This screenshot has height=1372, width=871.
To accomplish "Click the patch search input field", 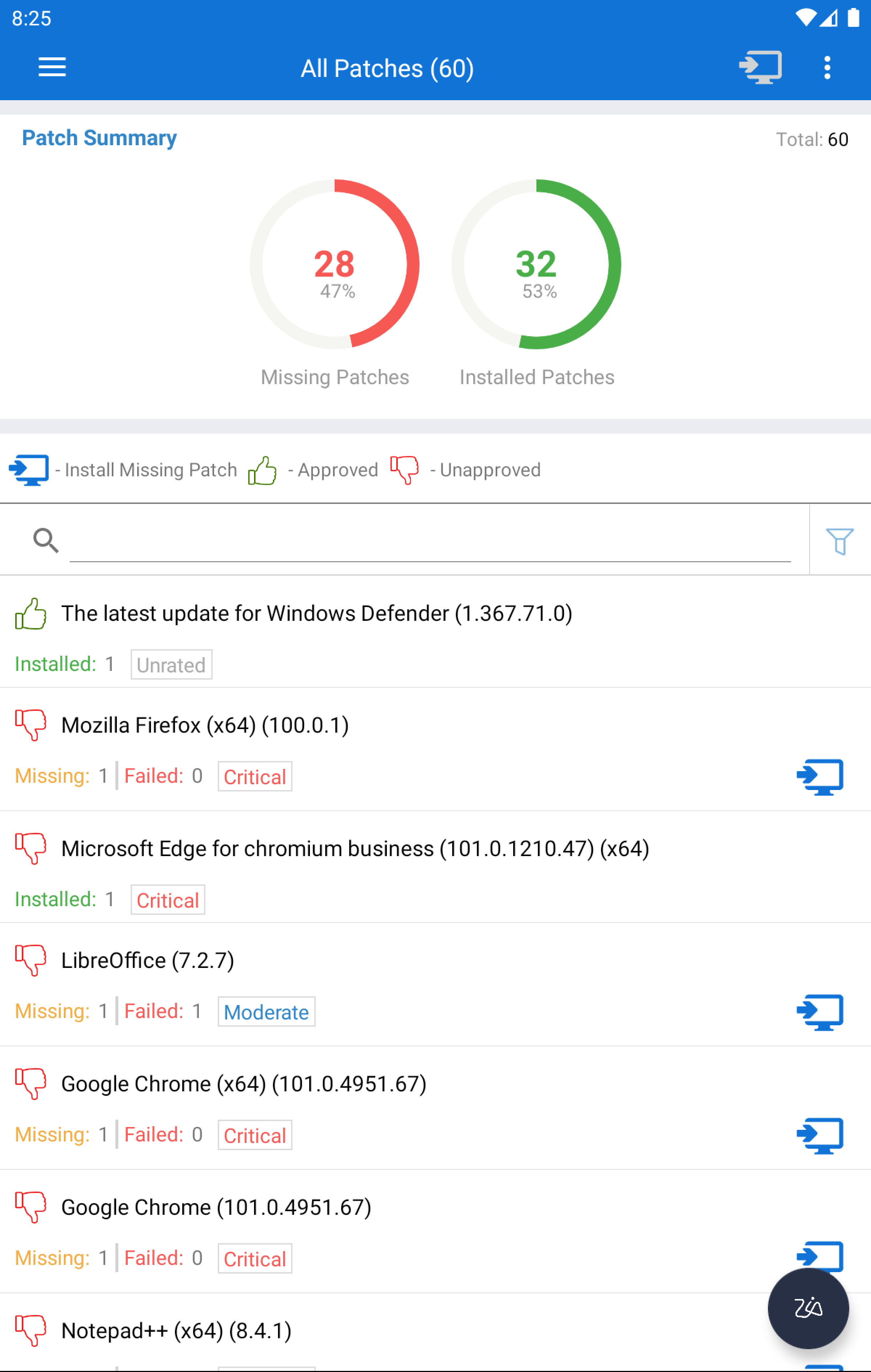I will [430, 541].
